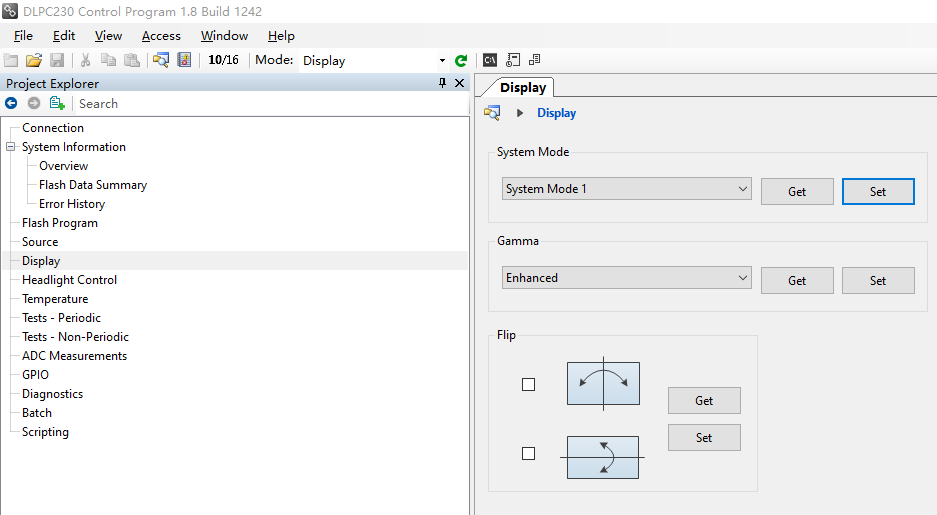Open the View menu
Viewport: 937px width, 515px height.
coord(108,36)
